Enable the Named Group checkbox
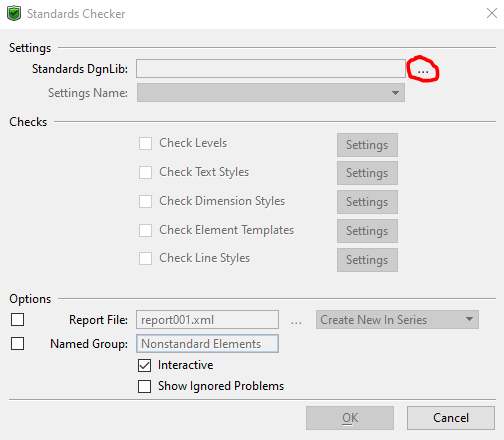 17,343
